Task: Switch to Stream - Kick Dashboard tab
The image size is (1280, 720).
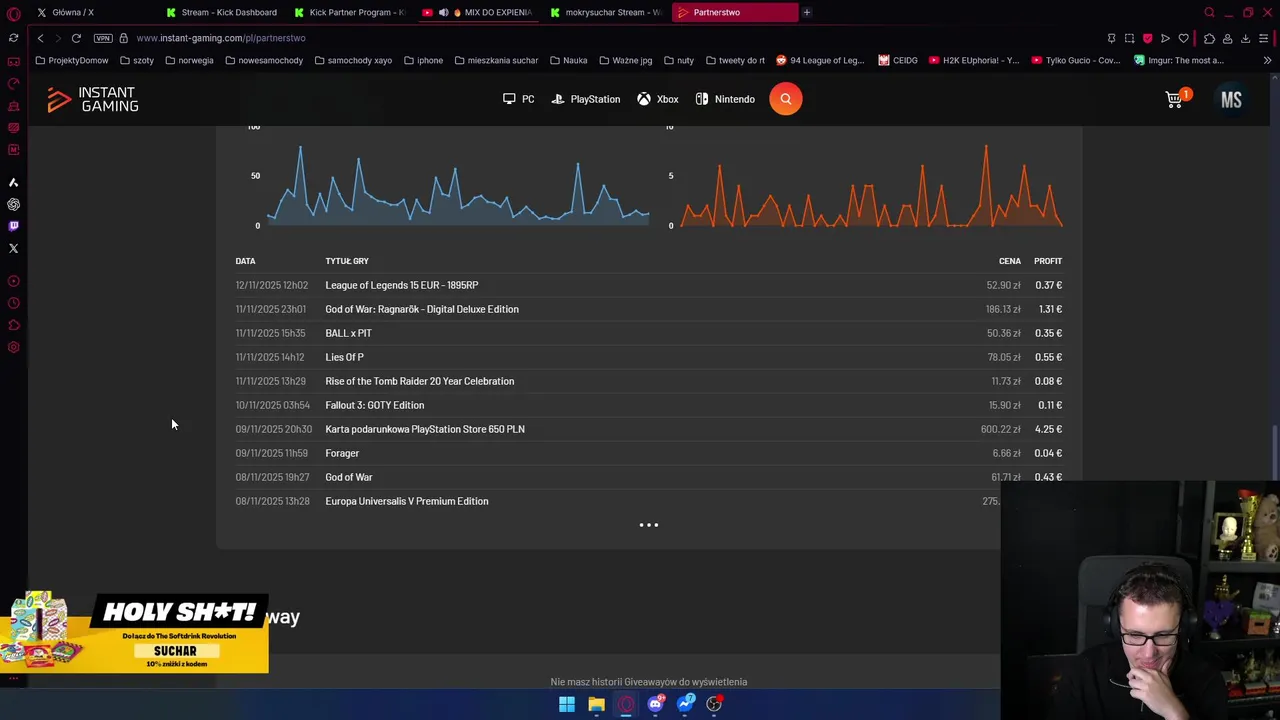Action: pyautogui.click(x=224, y=12)
